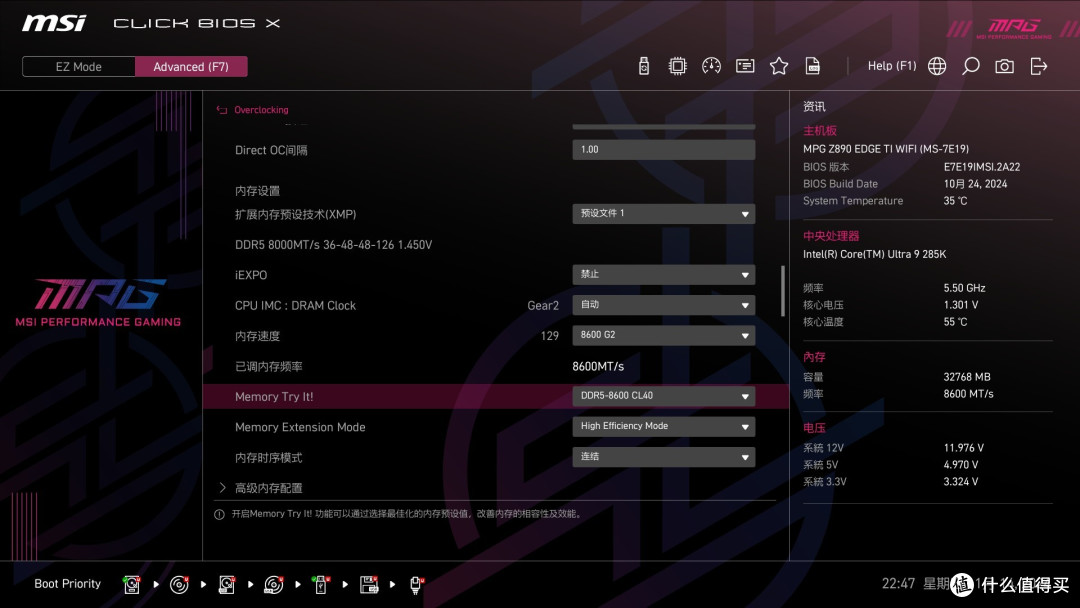The width and height of the screenshot is (1080, 608).
Task: Click the 55 ℃ core temperature value
Action: 955,322
